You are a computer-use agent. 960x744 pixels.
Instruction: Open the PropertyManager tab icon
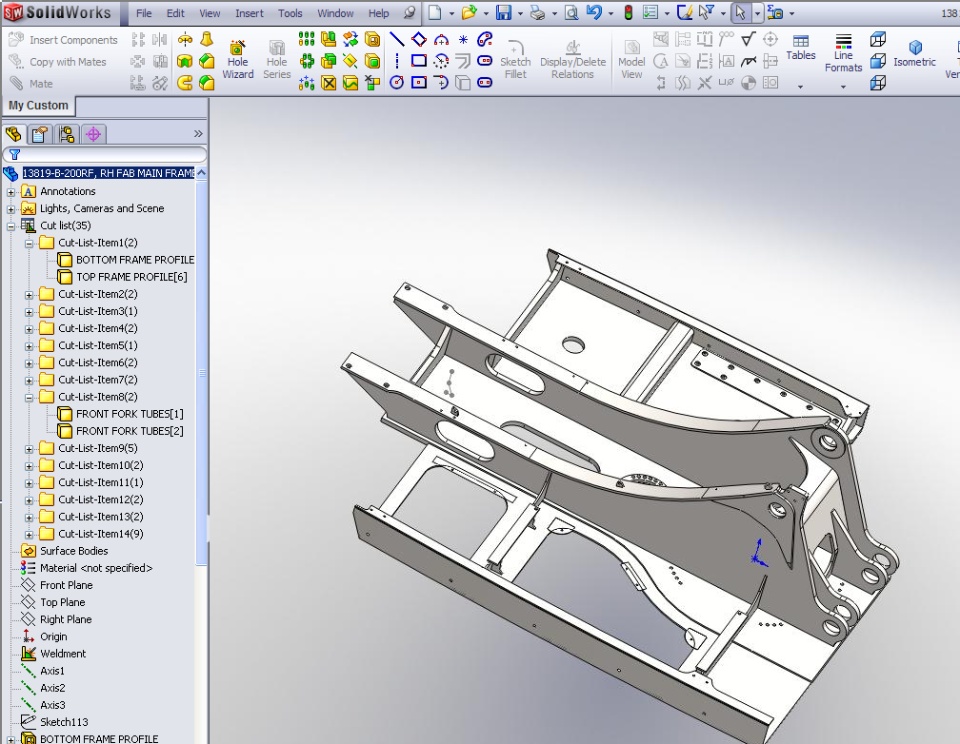coord(40,134)
